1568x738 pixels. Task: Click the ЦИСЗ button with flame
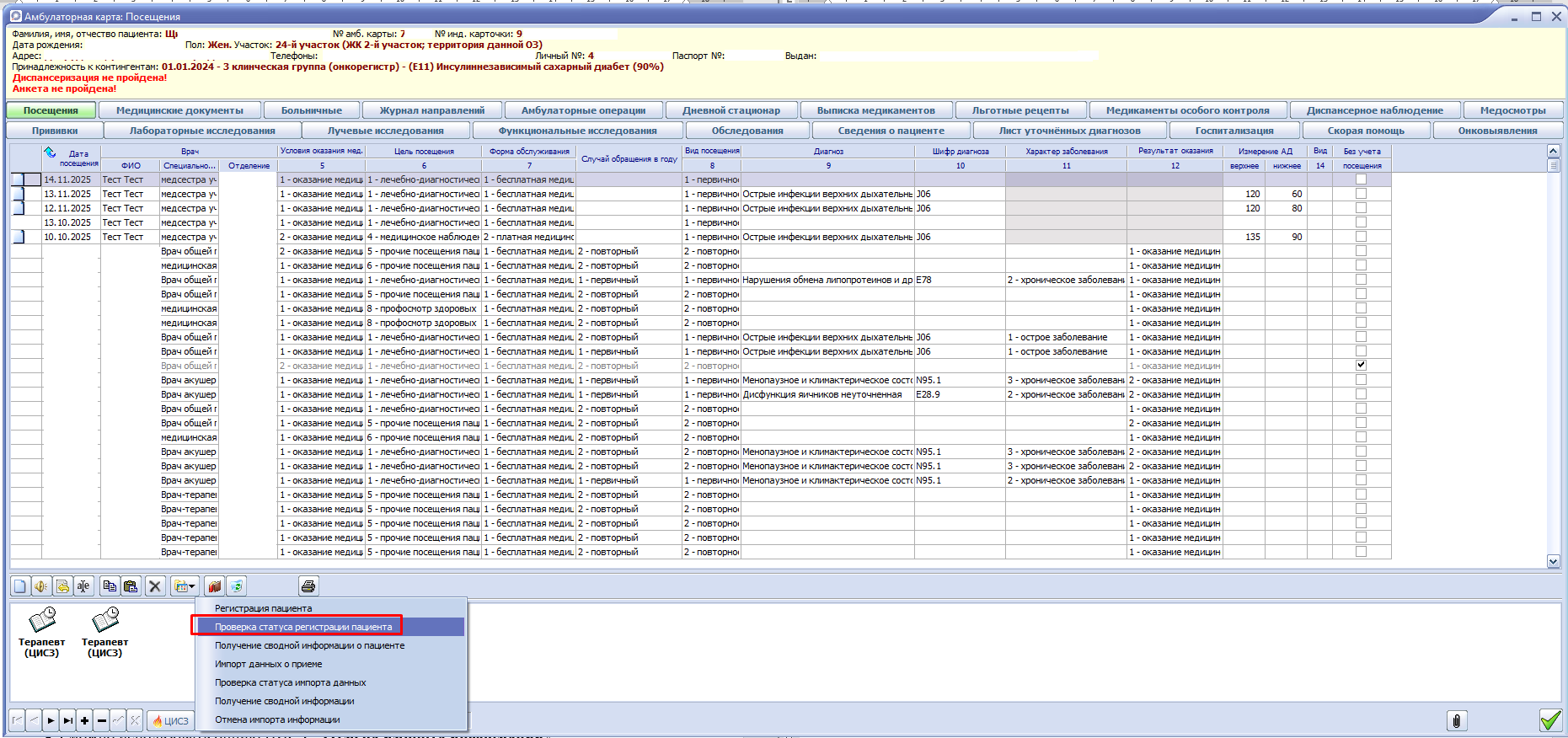tap(170, 721)
